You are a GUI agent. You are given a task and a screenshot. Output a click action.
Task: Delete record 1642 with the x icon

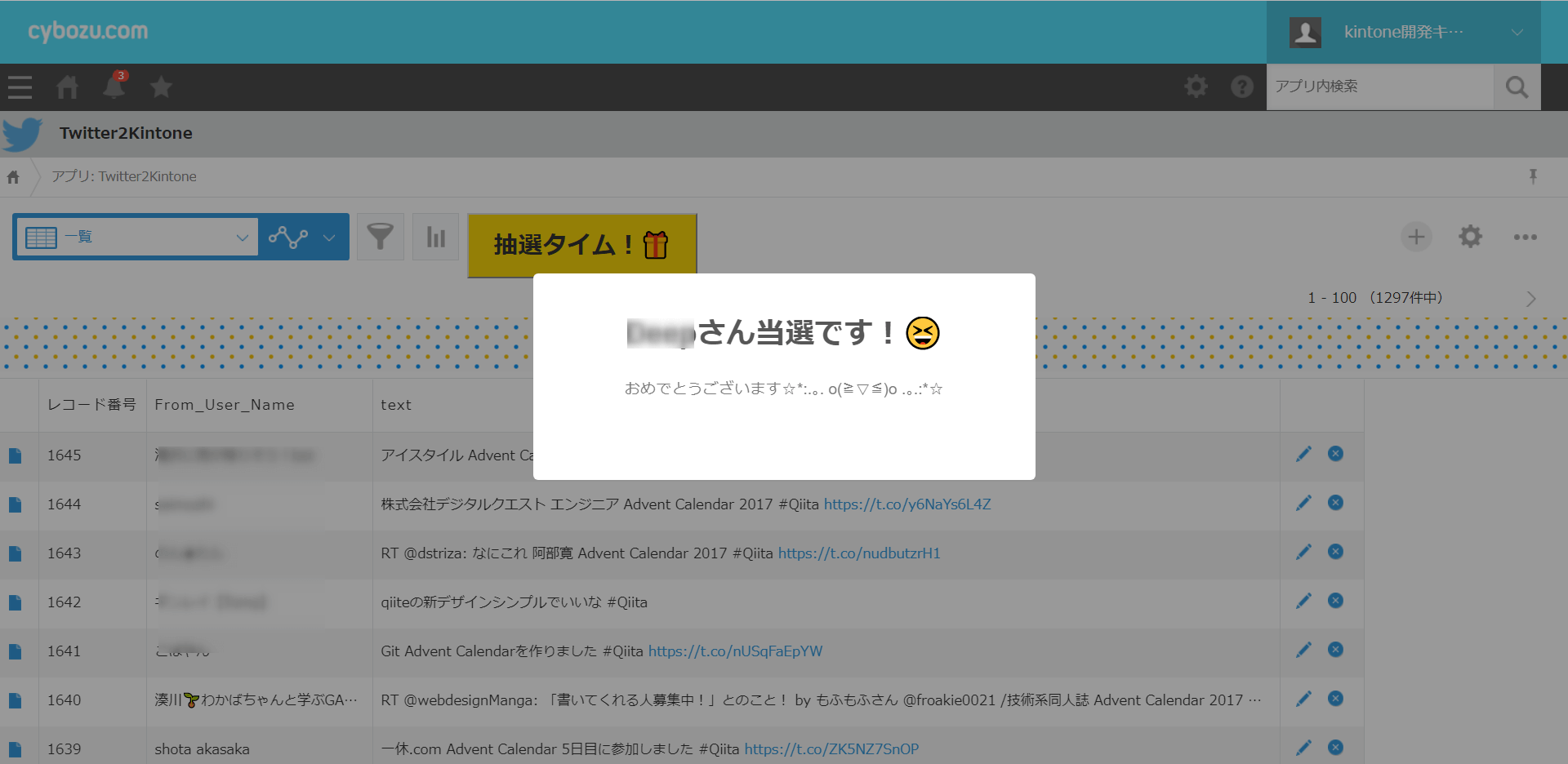1335,601
